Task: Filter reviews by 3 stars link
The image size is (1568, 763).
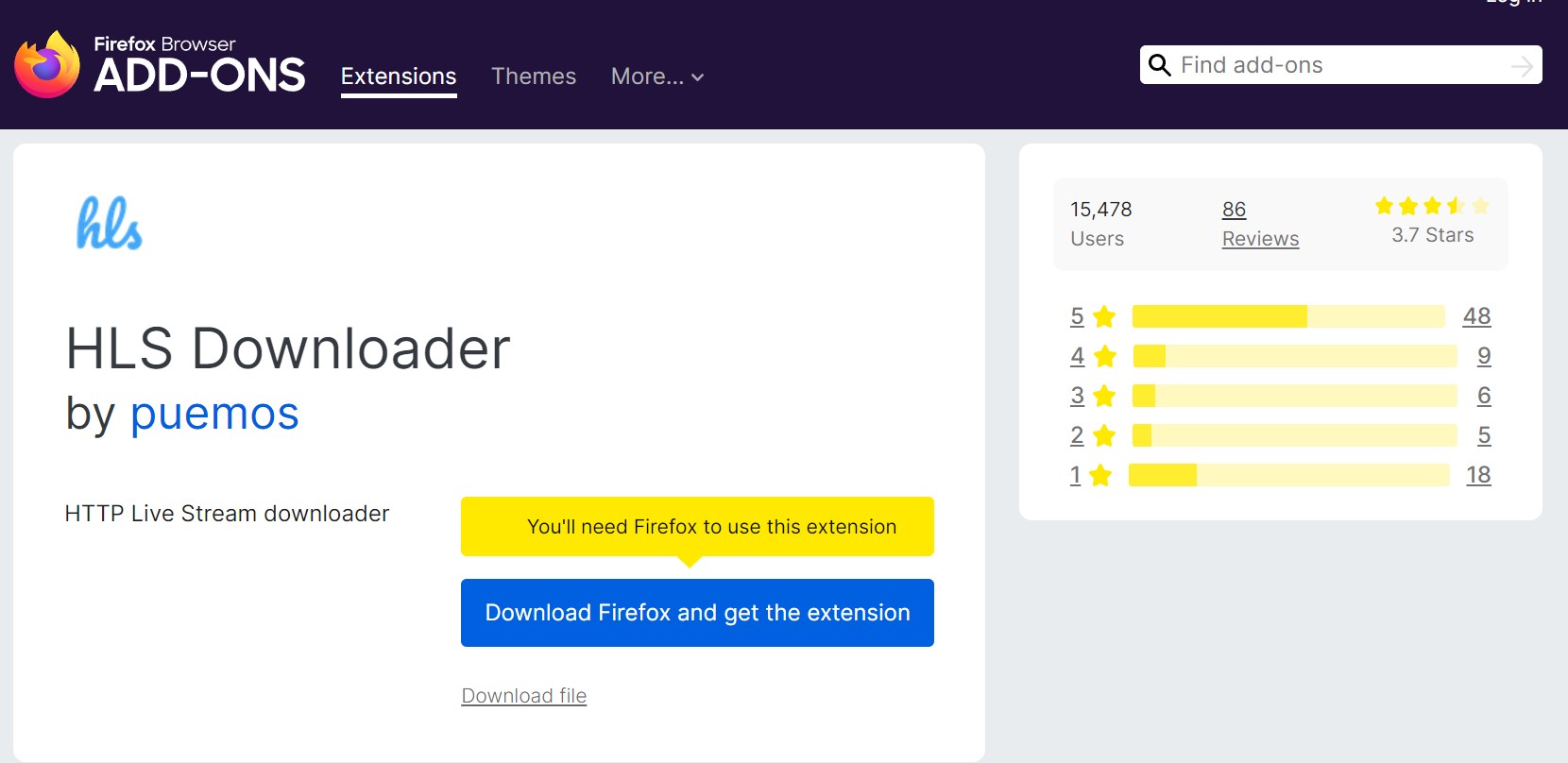Action: click(x=1077, y=396)
